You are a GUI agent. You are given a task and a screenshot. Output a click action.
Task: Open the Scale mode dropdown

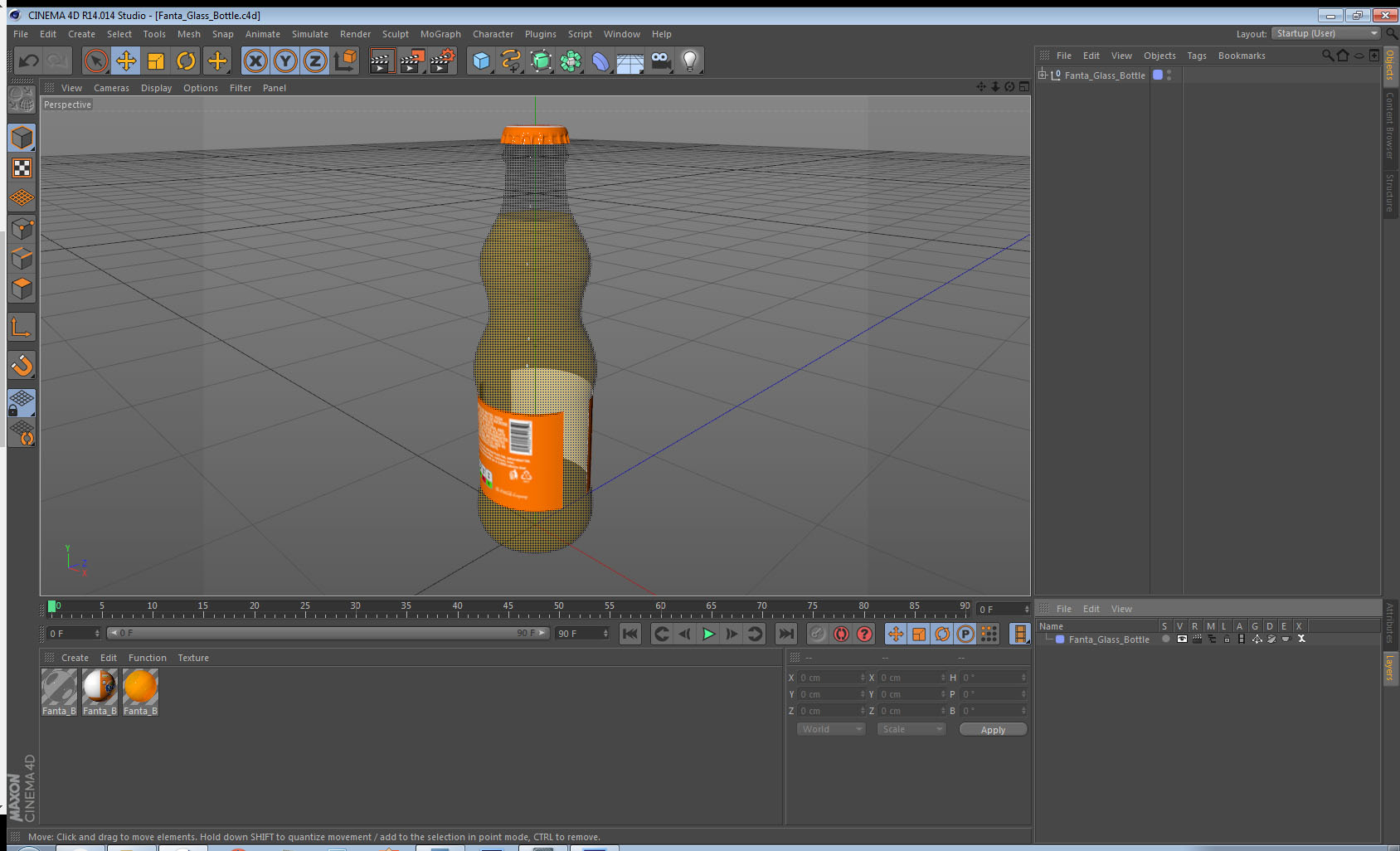coord(911,729)
